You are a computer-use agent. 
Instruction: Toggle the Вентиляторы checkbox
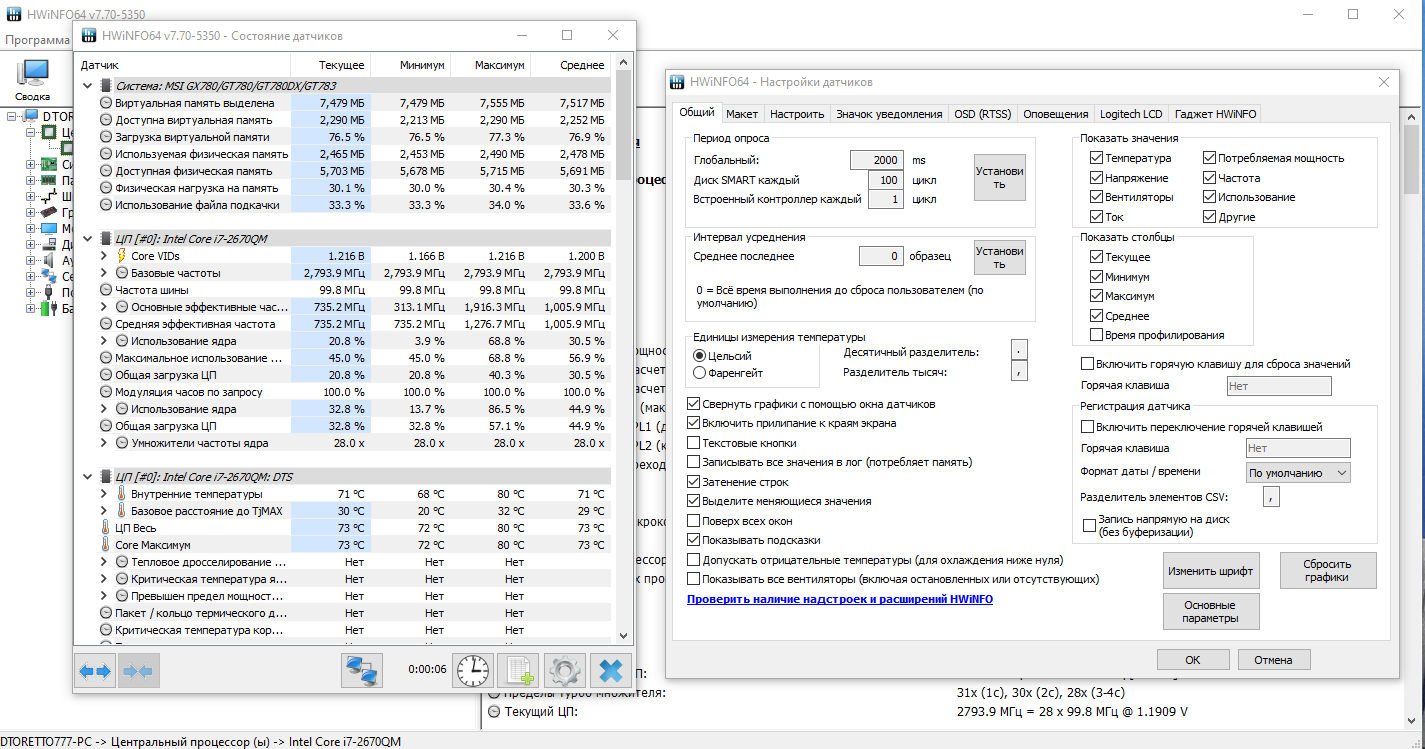[1097, 197]
